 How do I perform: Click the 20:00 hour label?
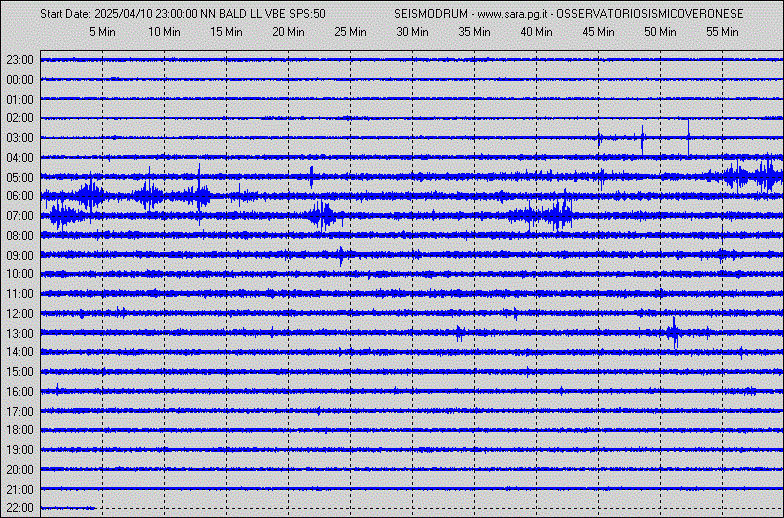(20, 470)
